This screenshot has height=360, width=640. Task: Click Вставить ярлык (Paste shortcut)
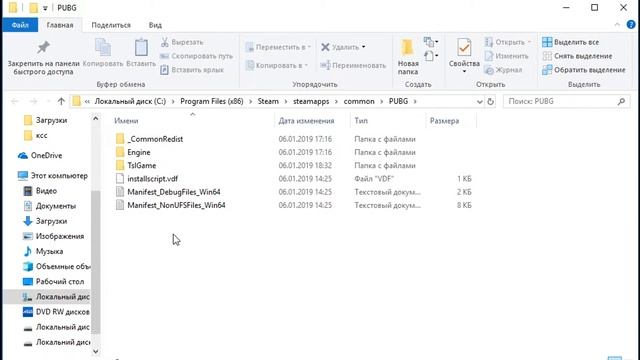(192, 70)
